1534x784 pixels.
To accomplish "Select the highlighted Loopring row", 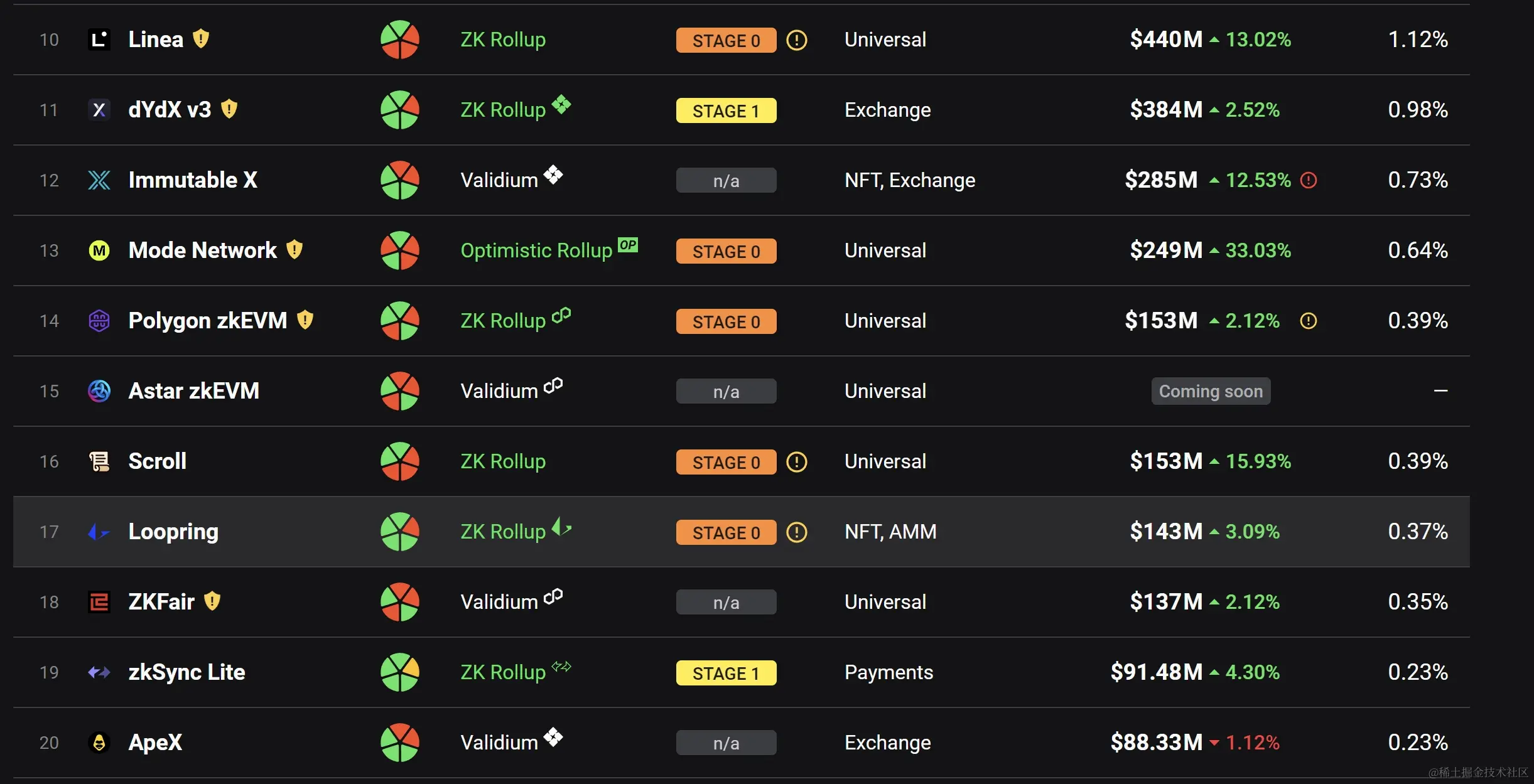I will point(741,532).
